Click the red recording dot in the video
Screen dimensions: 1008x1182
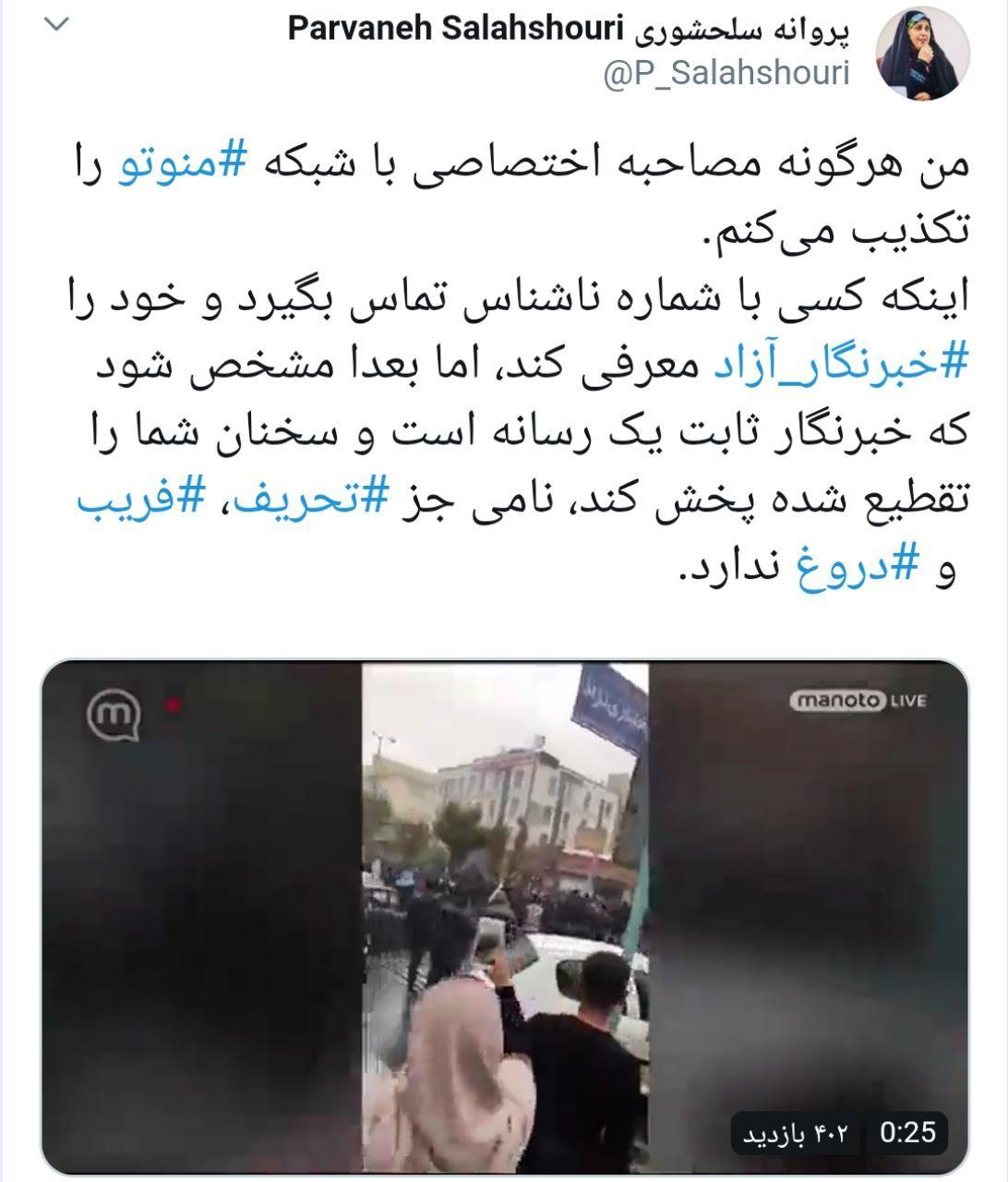pyautogui.click(x=172, y=706)
